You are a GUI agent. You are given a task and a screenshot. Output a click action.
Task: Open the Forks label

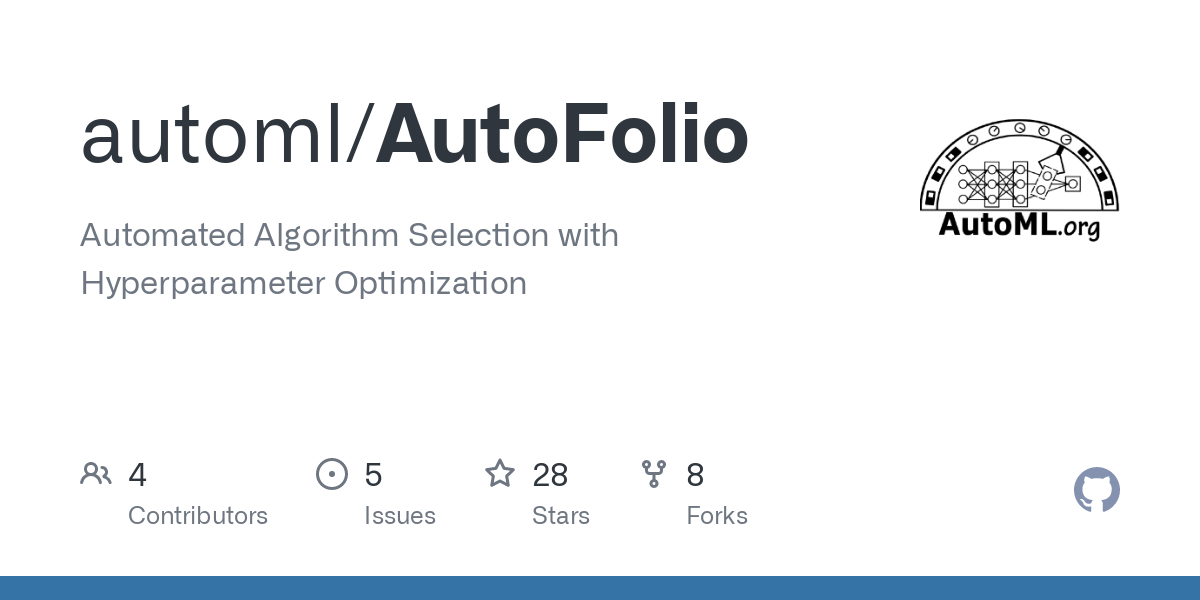point(717,516)
